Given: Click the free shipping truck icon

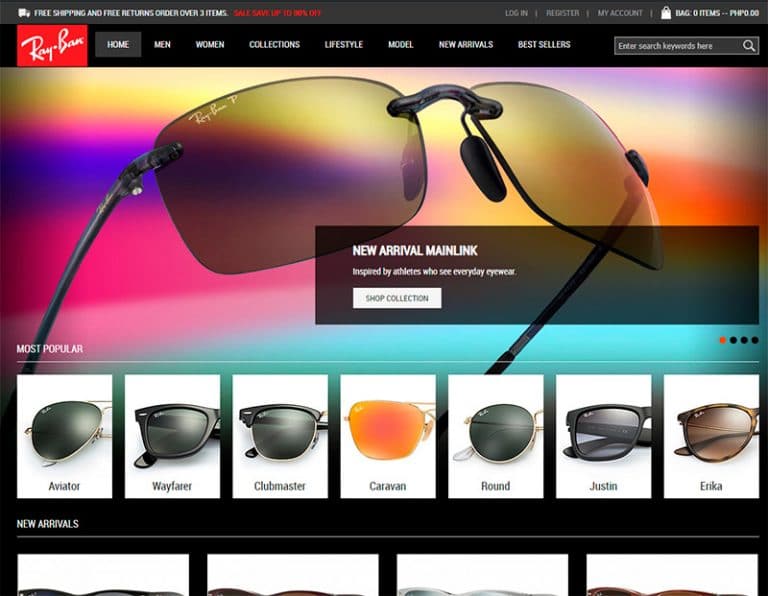Looking at the screenshot, I should (x=24, y=13).
